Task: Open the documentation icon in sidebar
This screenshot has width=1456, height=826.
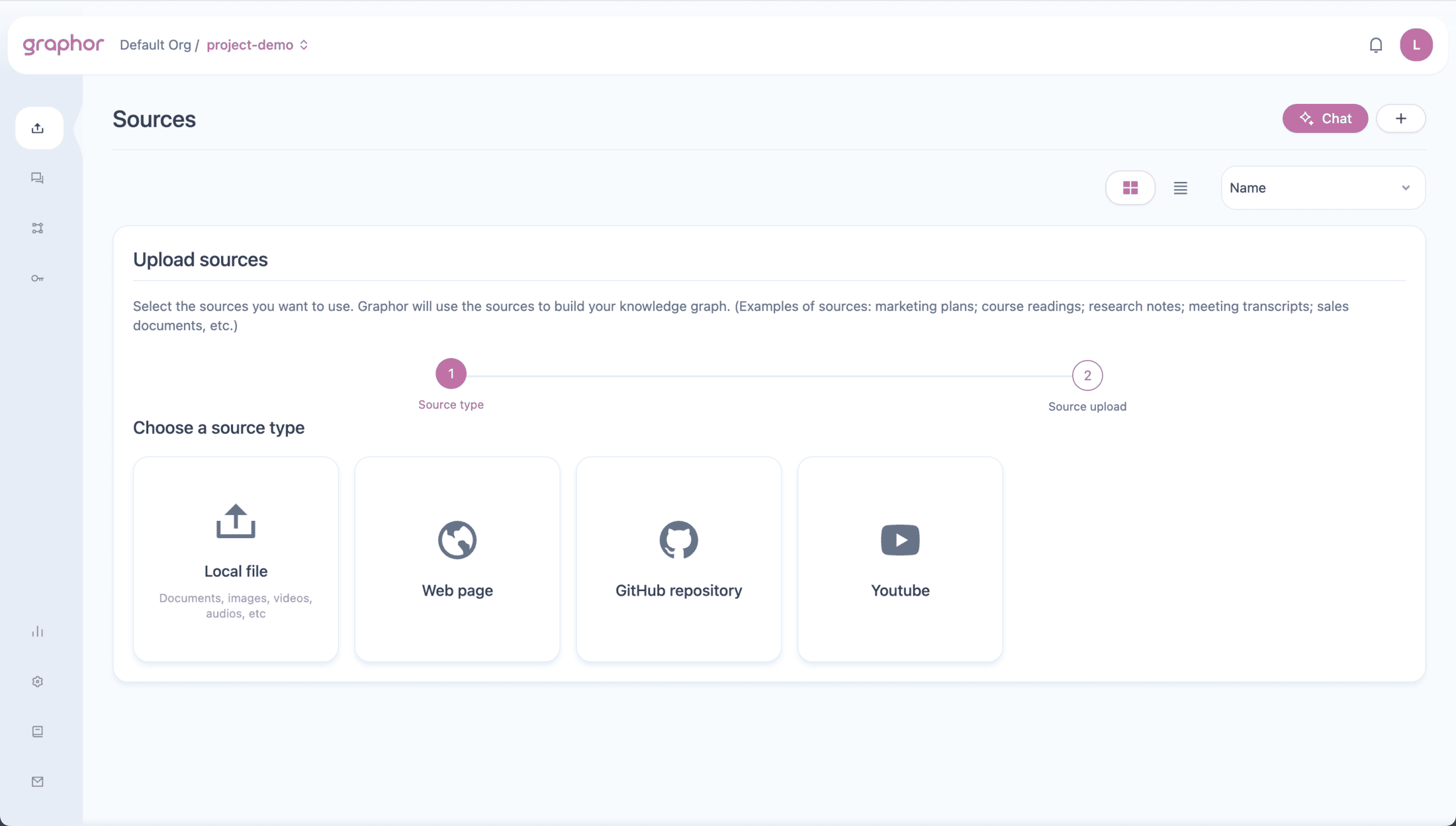Action: (38, 731)
